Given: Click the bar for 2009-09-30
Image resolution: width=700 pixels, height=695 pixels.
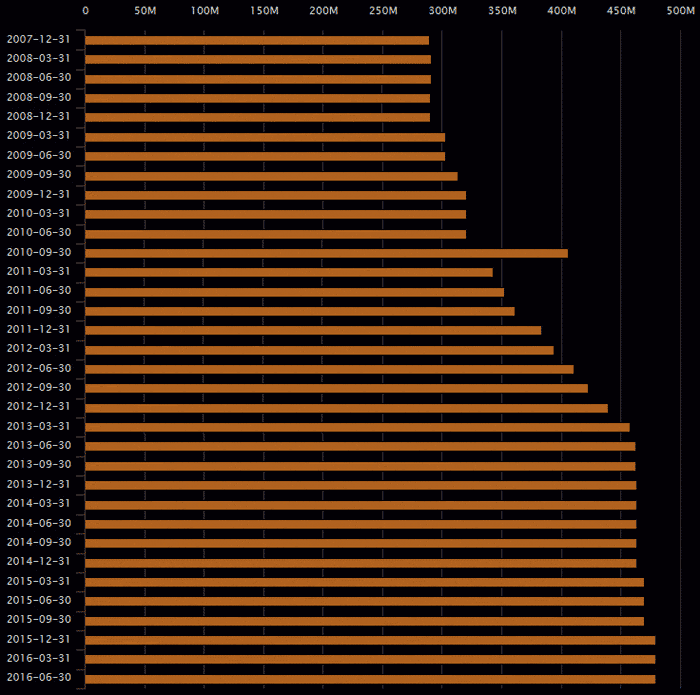Looking at the screenshot, I should coord(271,176).
